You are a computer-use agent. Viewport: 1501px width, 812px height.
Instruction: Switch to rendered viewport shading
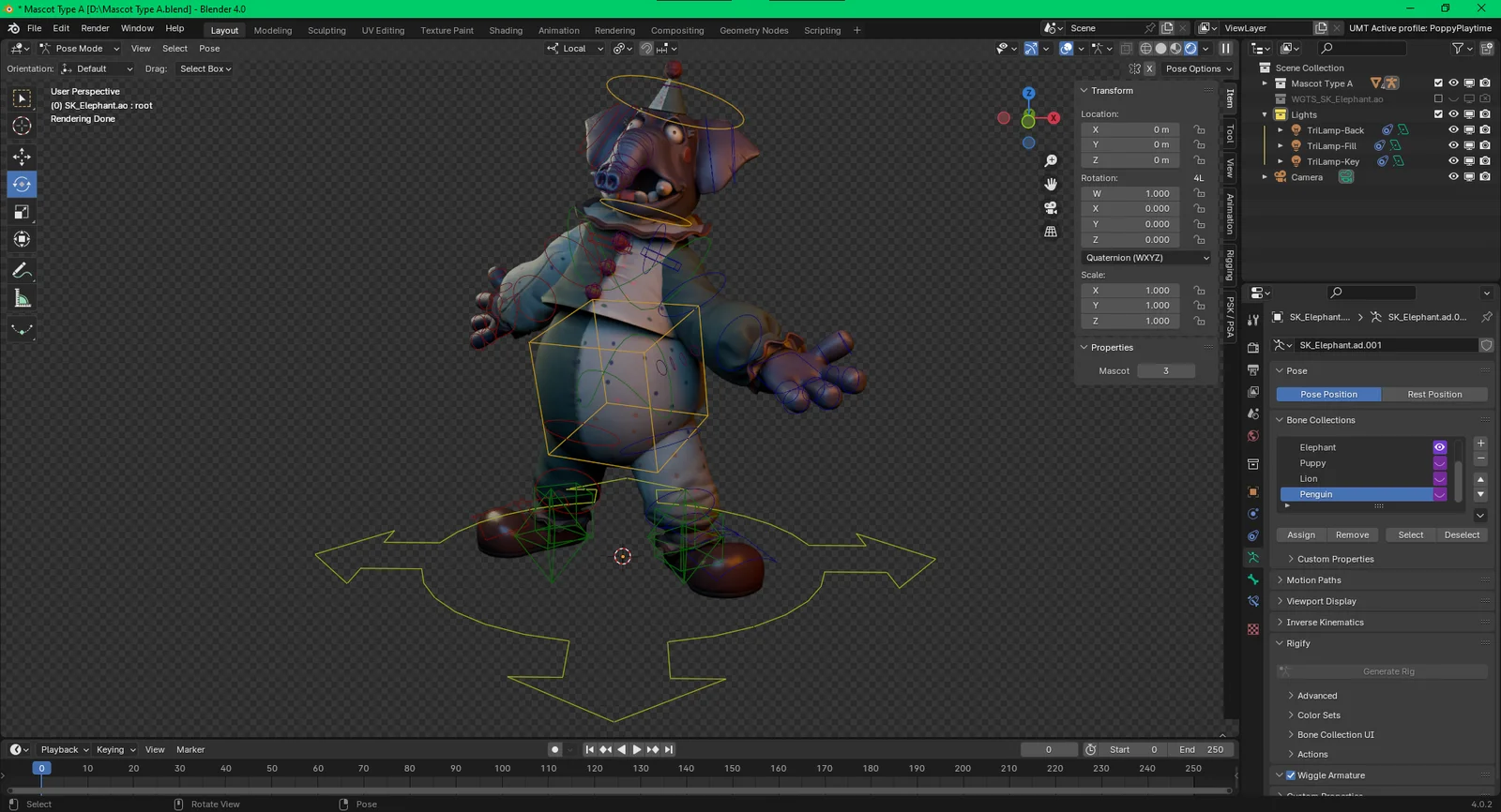coord(1190,49)
